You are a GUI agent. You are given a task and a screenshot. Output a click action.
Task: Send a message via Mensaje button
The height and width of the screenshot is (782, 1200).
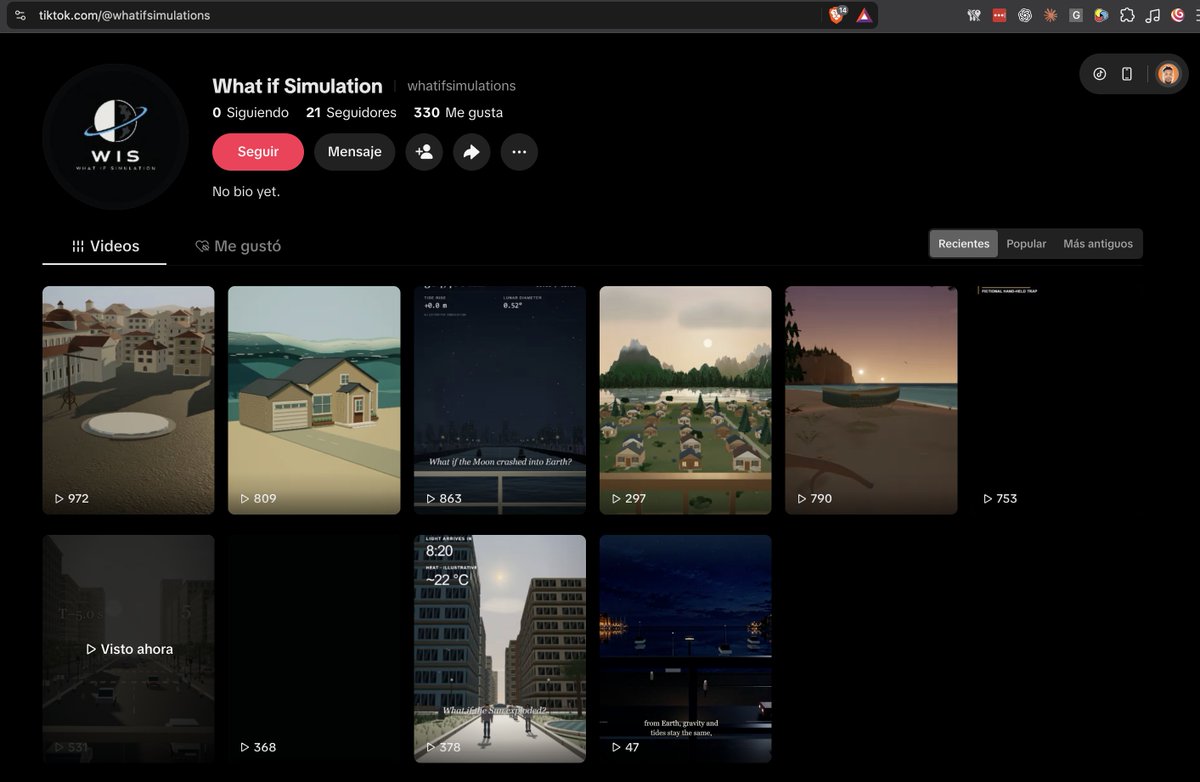[355, 152]
